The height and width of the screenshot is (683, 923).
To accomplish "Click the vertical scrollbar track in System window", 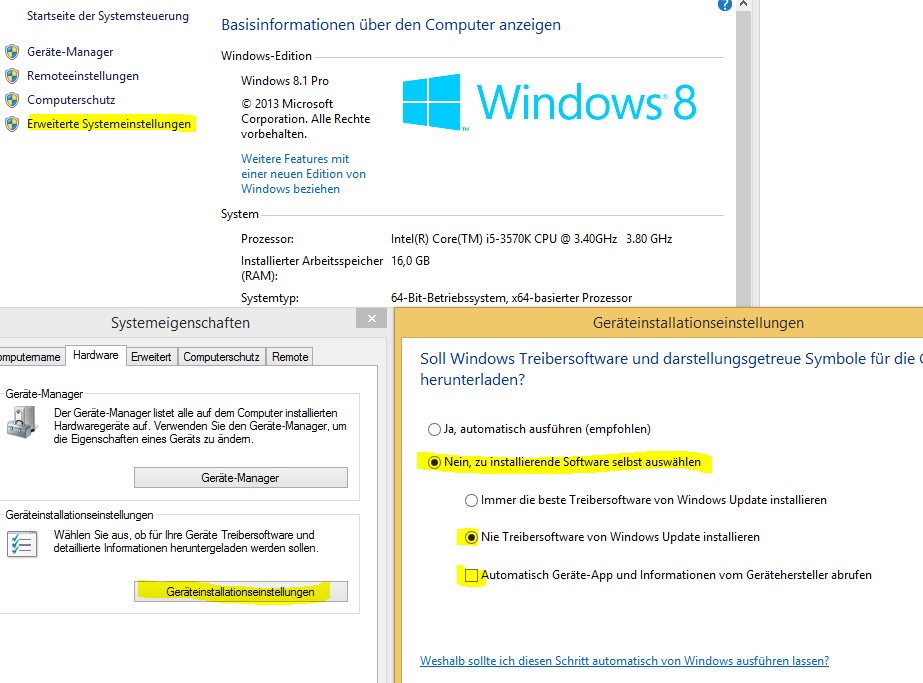I will point(743,159).
